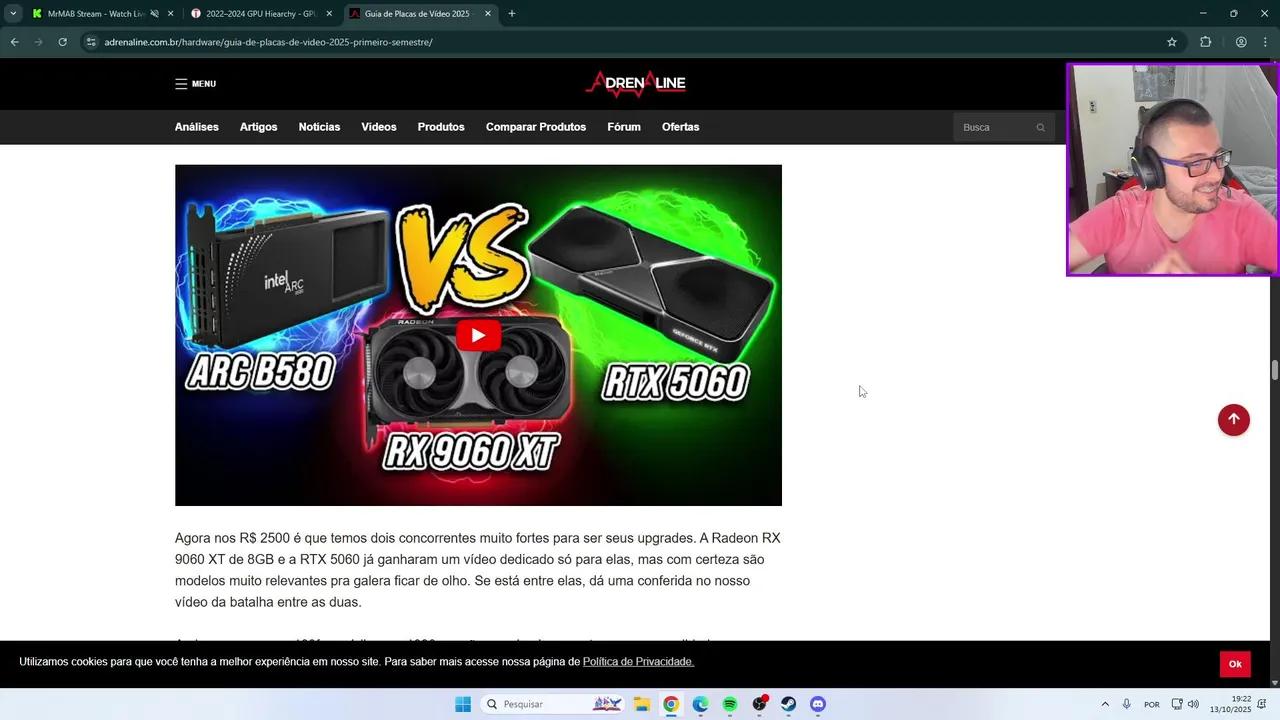This screenshot has width=1280, height=720.
Task: Click the red scroll-to-top arrow button
Action: click(1233, 419)
